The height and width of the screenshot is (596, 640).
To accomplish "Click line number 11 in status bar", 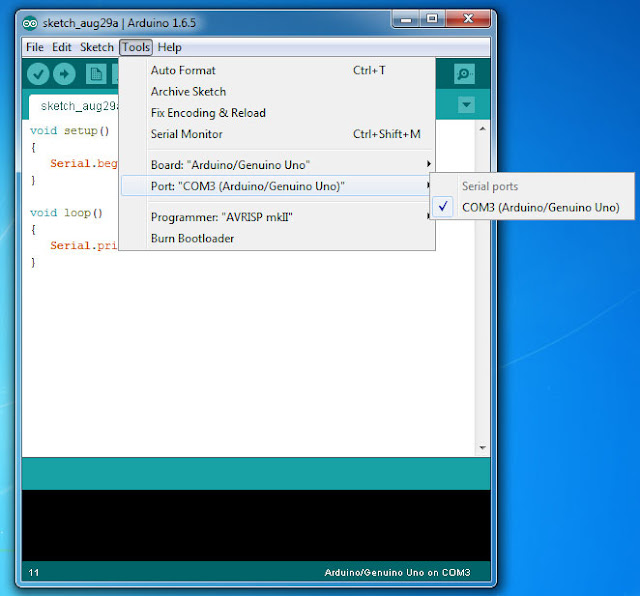I will tap(33, 573).
